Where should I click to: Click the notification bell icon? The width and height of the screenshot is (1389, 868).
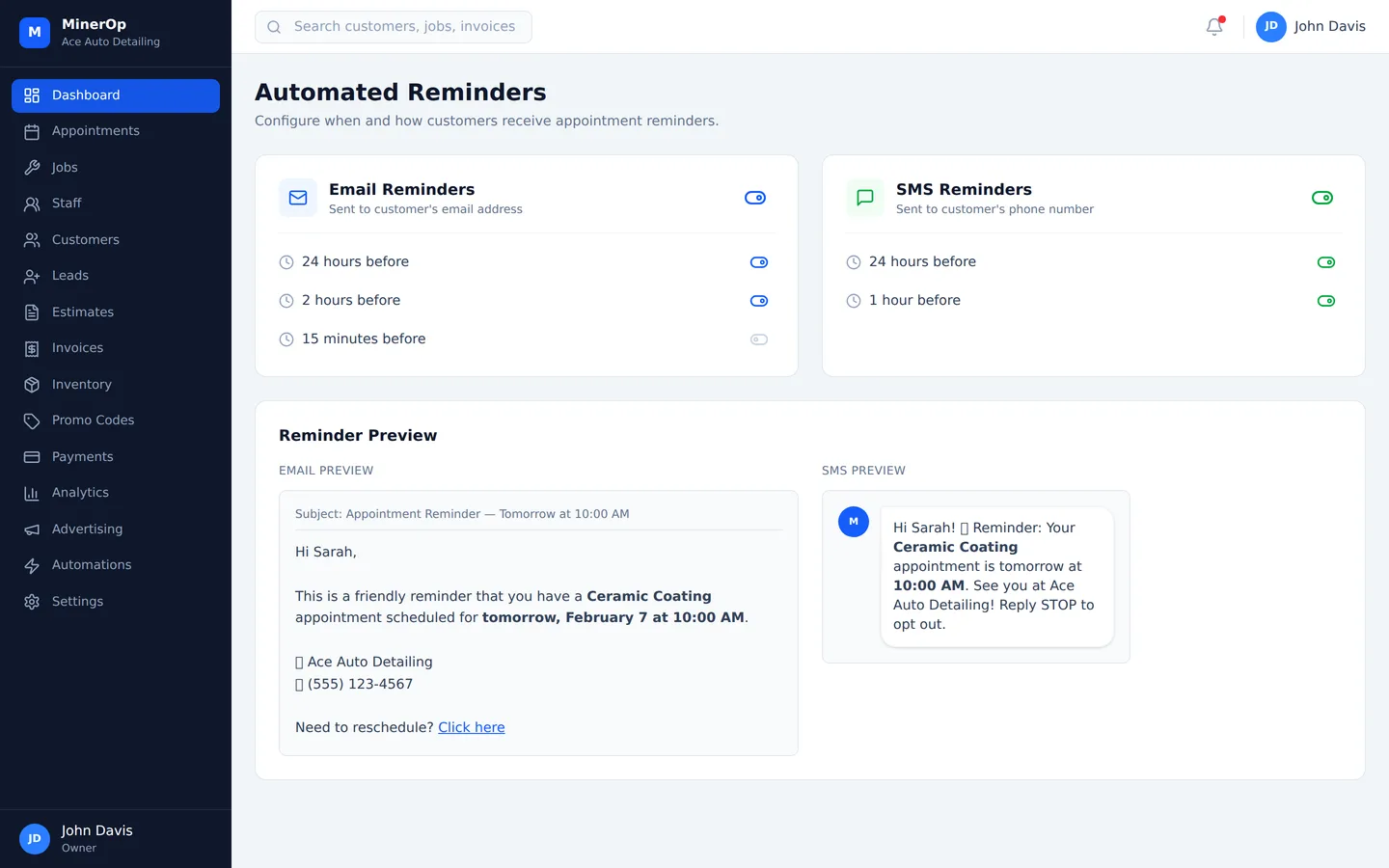(x=1214, y=27)
